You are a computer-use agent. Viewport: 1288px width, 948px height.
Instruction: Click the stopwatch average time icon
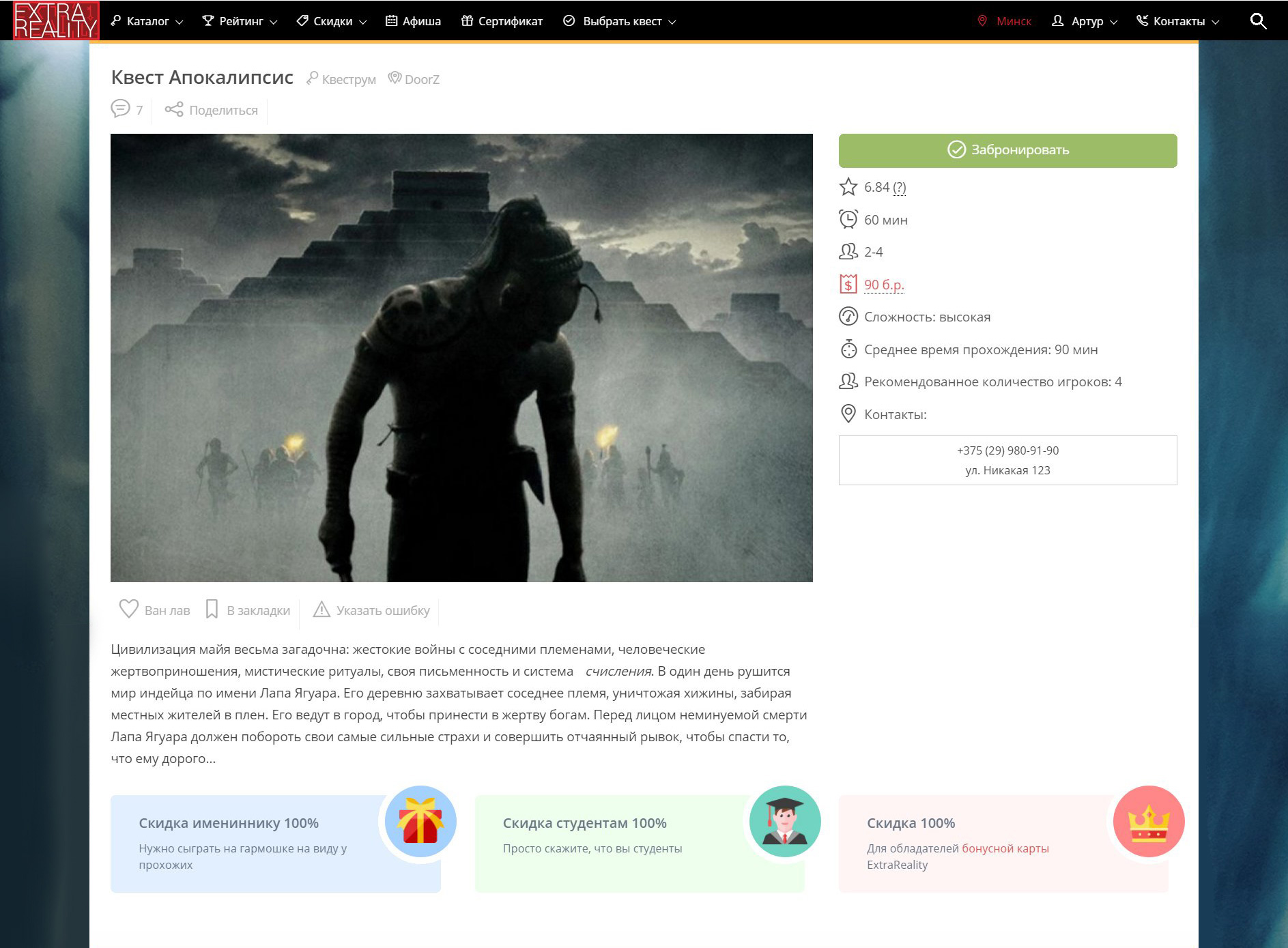[848, 349]
